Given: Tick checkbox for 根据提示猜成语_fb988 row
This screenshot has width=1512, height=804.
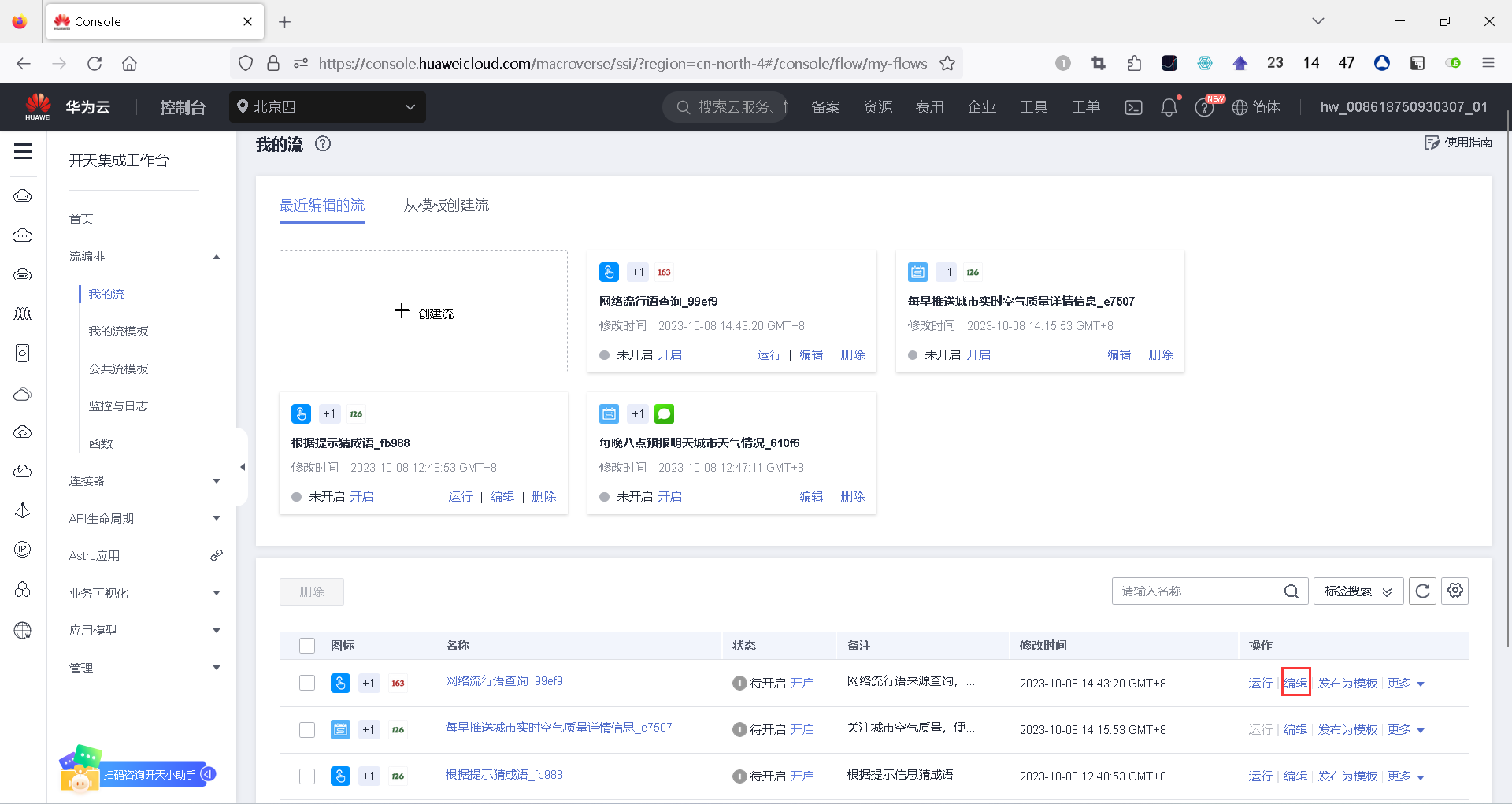Looking at the screenshot, I should pos(307,776).
